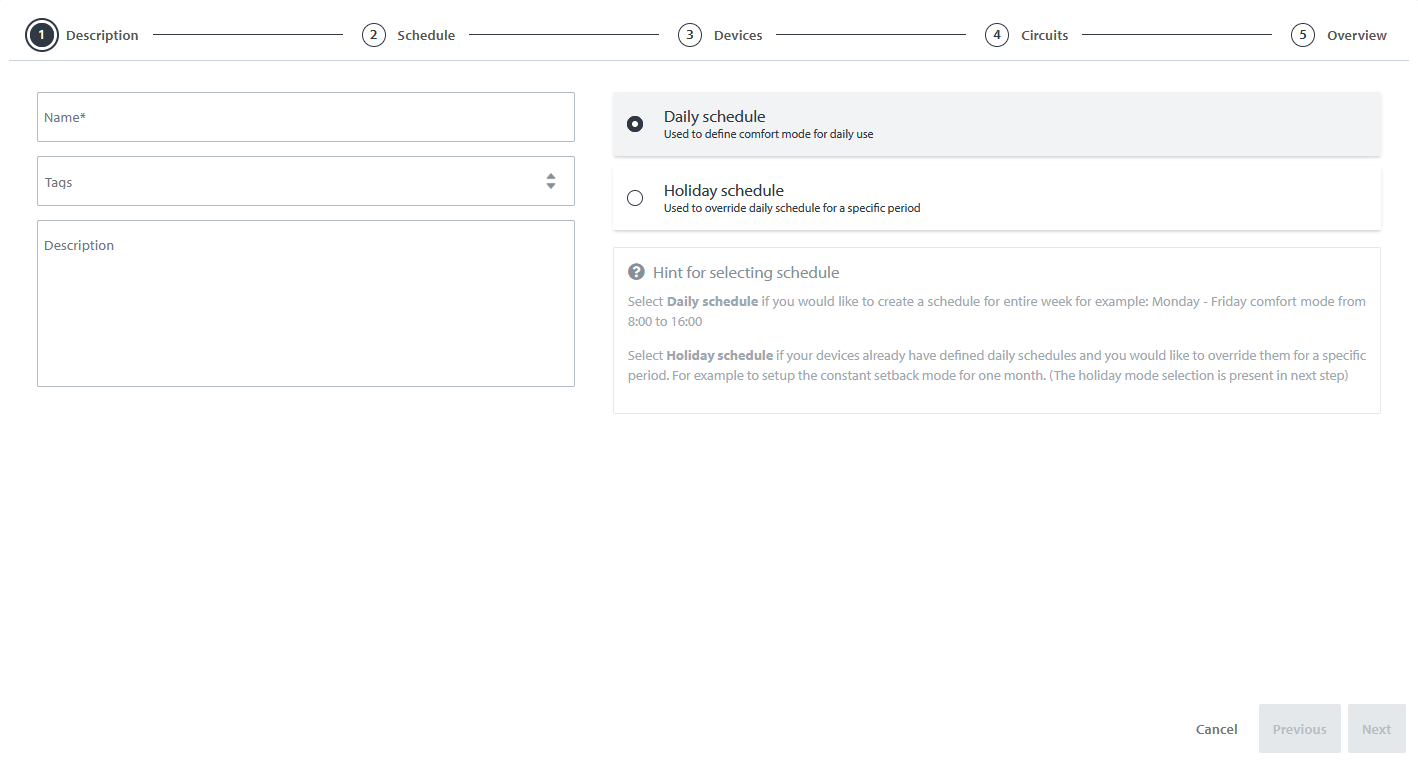Select the Daily schedule radio button
The height and width of the screenshot is (762, 1418).
(x=635, y=124)
